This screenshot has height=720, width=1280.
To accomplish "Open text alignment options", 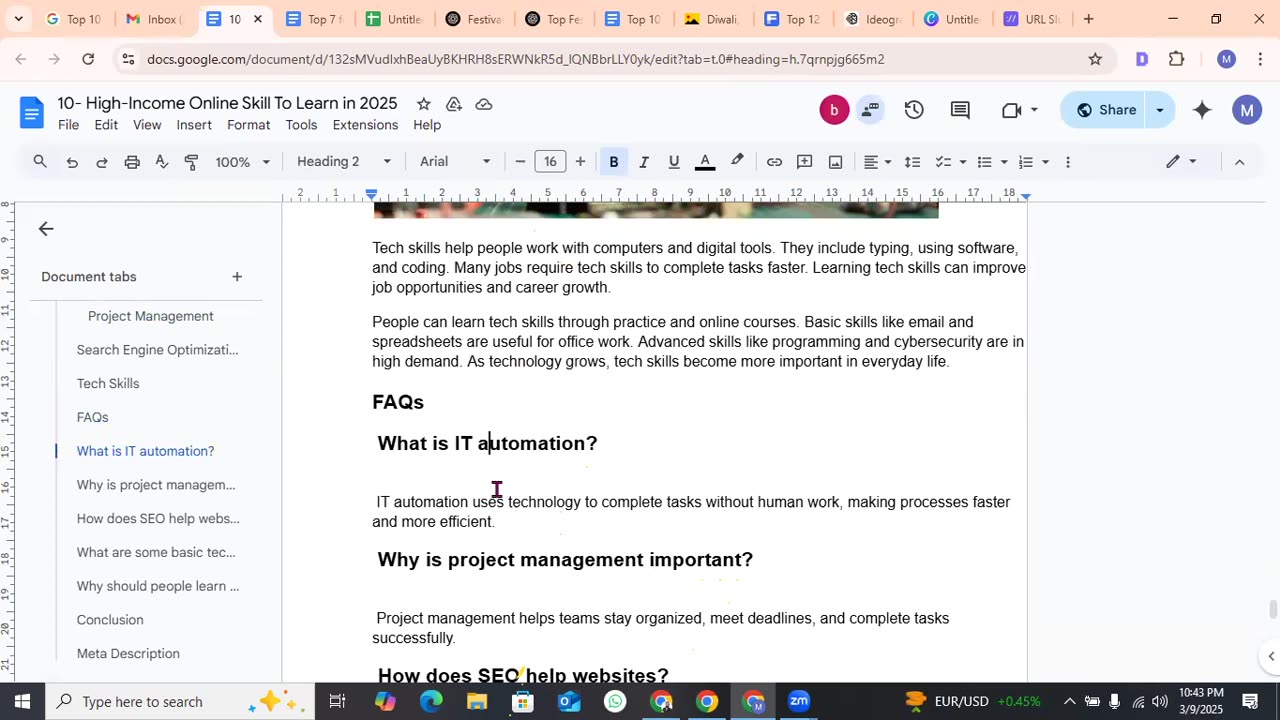I will point(877,162).
